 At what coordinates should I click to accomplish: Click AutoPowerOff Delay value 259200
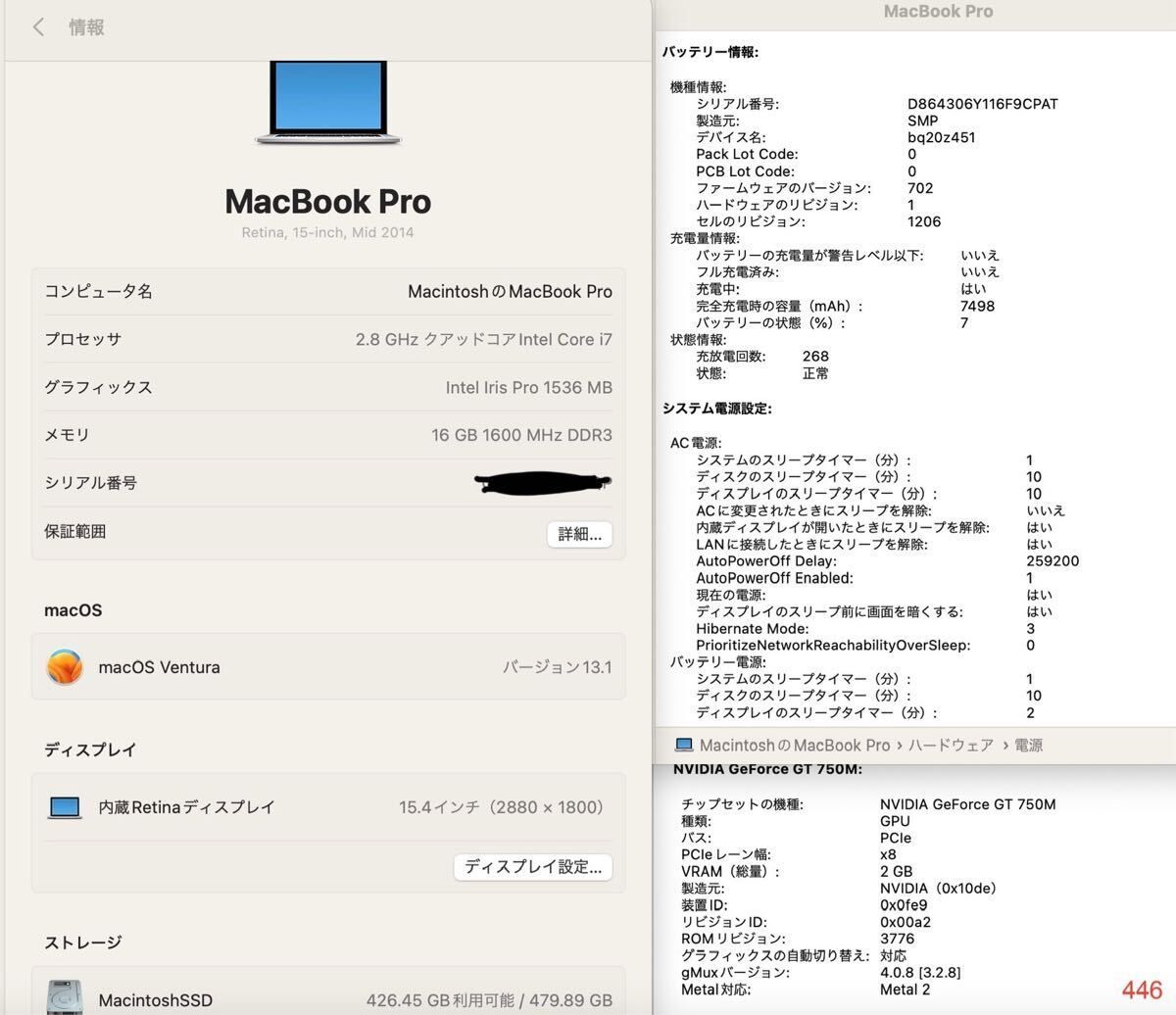pyautogui.click(x=1053, y=561)
